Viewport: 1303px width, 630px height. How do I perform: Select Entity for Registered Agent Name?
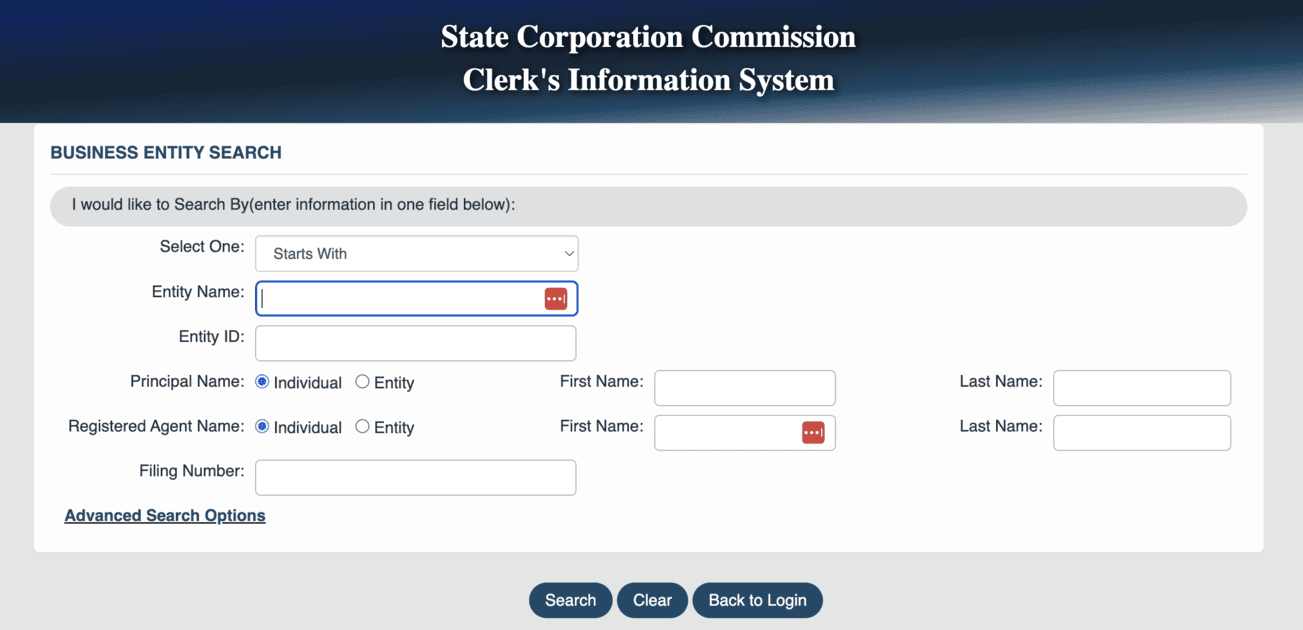coord(362,427)
